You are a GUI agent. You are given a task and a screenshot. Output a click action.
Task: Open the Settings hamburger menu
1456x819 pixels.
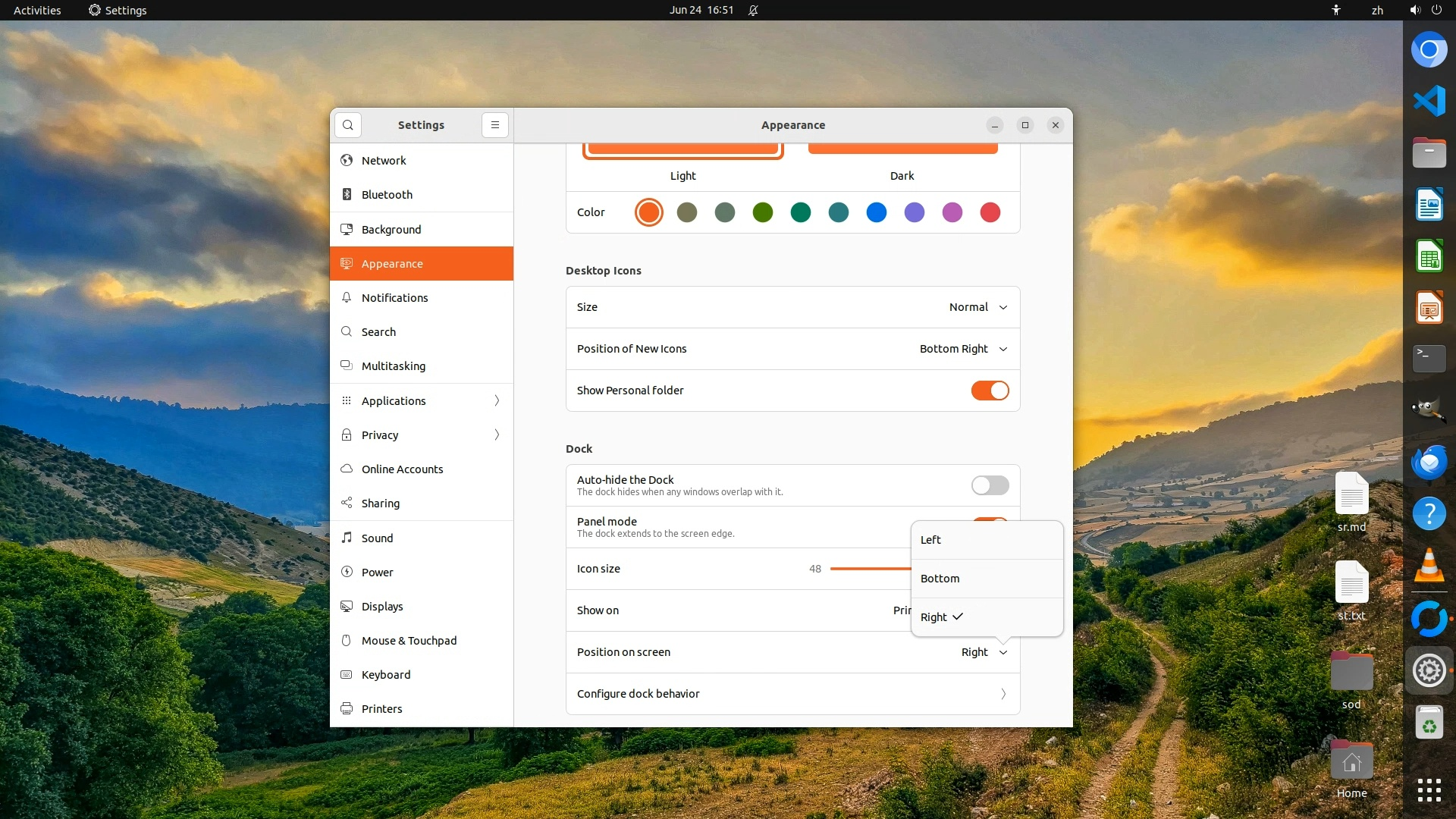pos(494,125)
